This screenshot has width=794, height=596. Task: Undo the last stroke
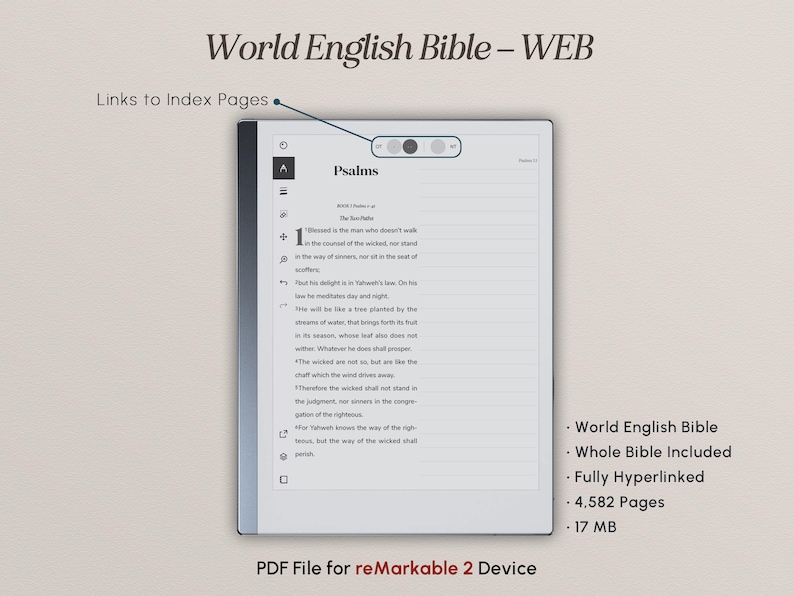pyautogui.click(x=284, y=283)
